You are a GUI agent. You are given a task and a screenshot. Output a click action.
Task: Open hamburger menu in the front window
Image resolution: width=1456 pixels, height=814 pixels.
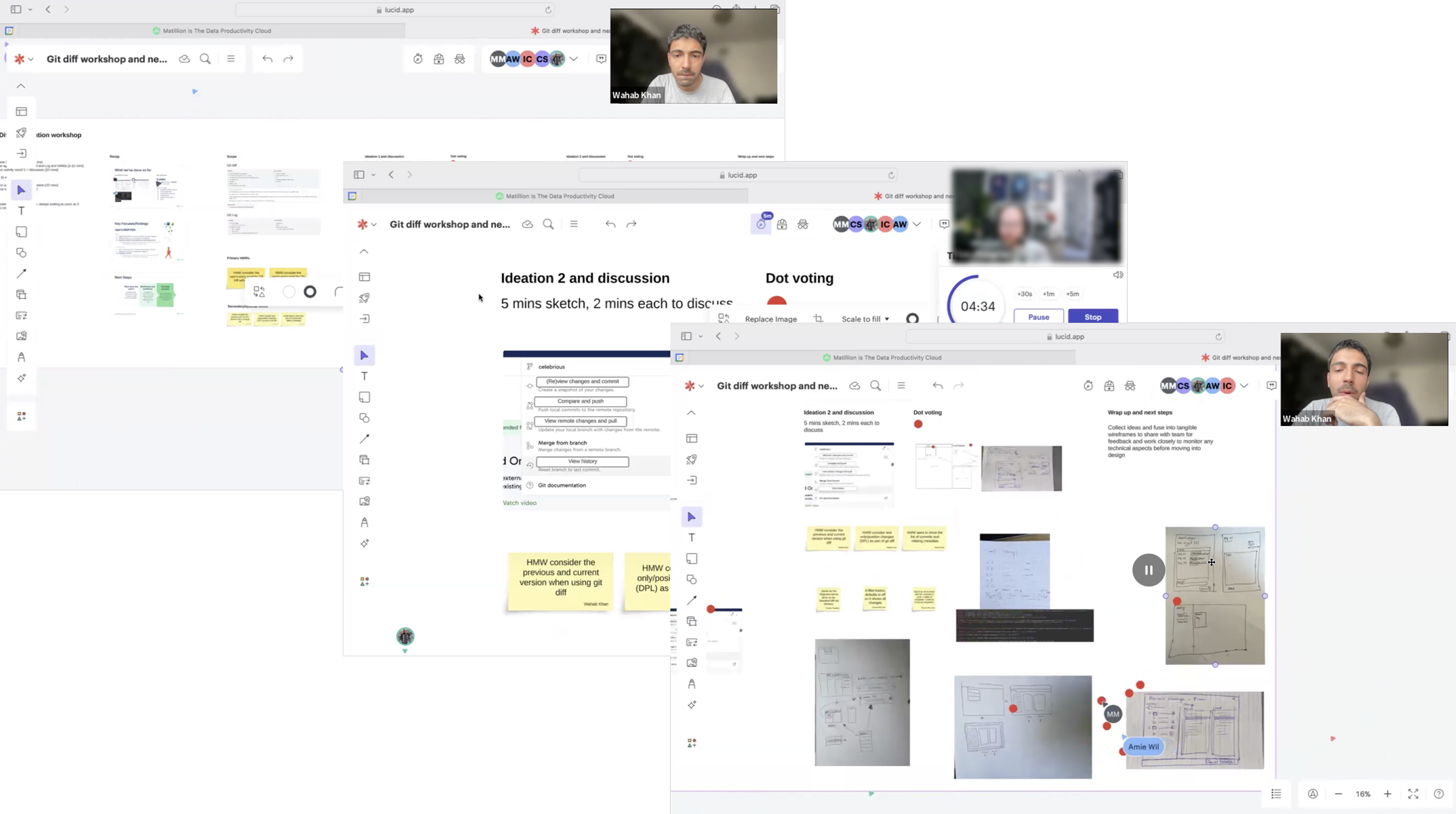pyautogui.click(x=901, y=386)
